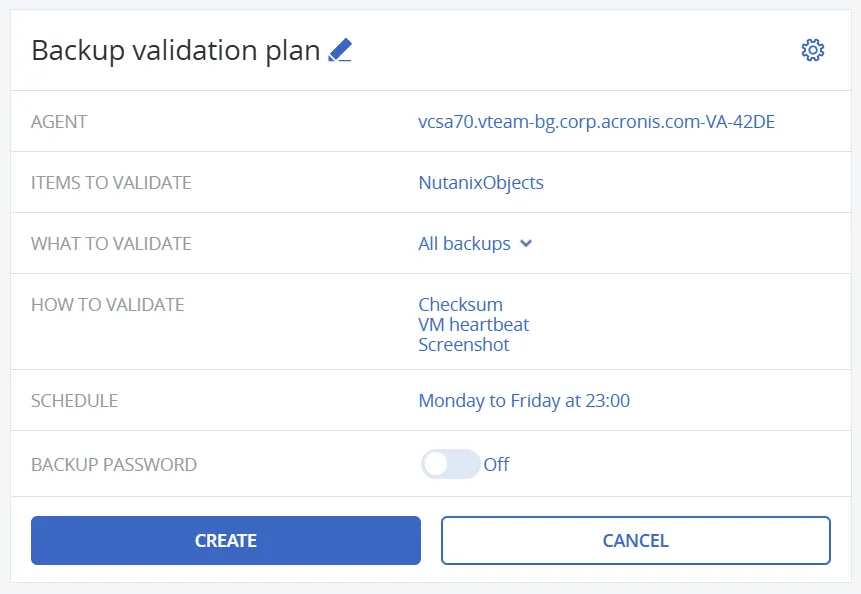
Task: Click the Schedule row label
Action: [75, 401]
